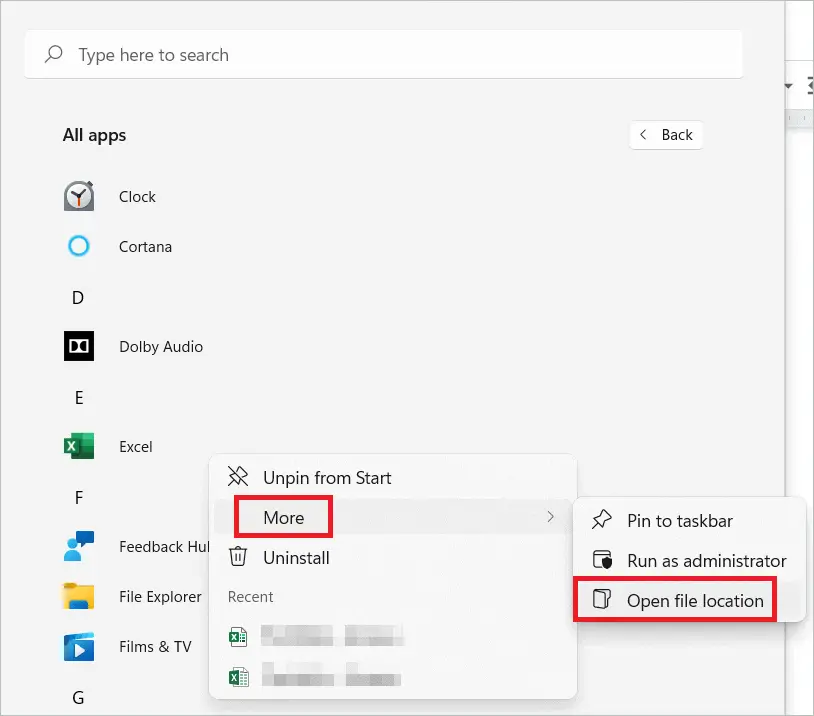This screenshot has width=814, height=716.
Task: Click the Films & TV app icon
Action: pos(79,646)
